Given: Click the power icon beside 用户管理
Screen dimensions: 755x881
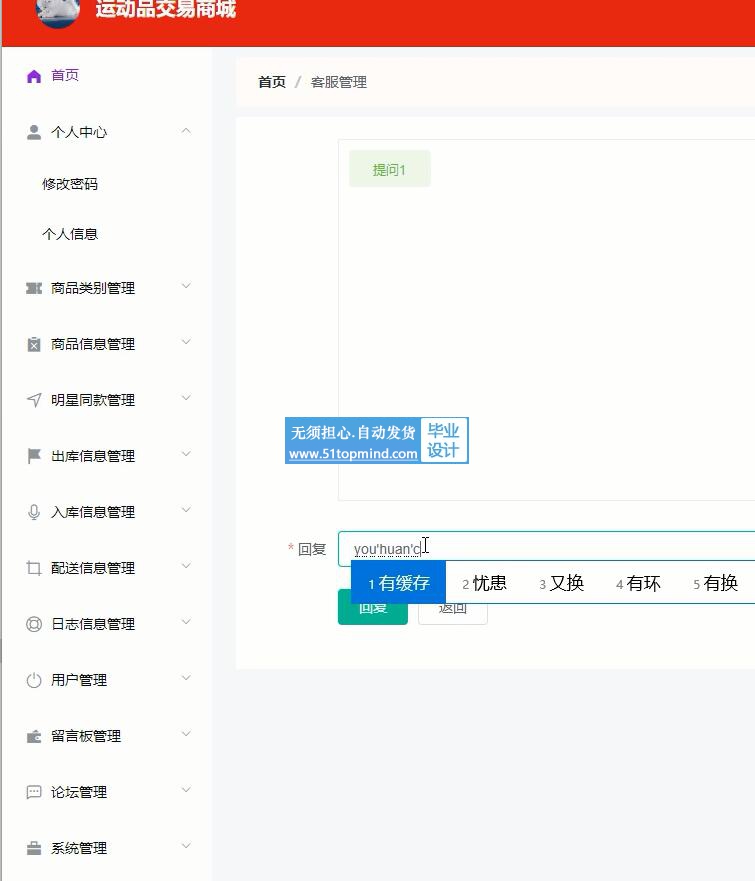Looking at the screenshot, I should [x=34, y=680].
